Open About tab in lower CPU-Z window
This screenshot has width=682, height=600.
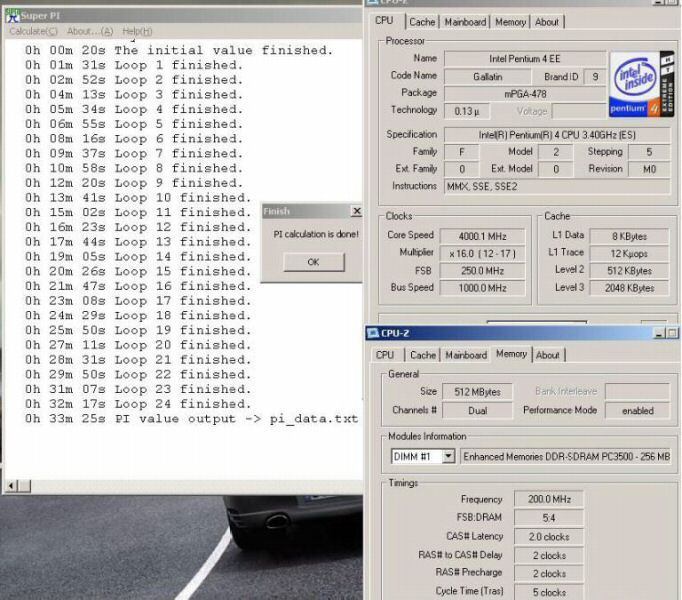point(548,355)
